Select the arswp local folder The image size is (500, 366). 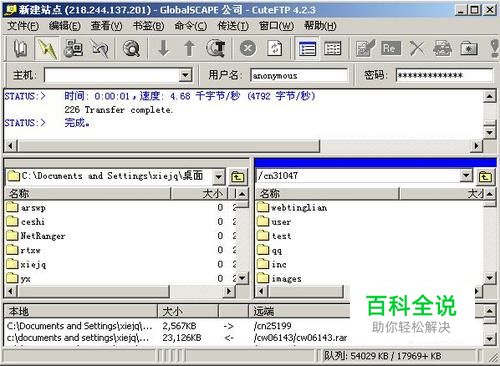[26, 208]
